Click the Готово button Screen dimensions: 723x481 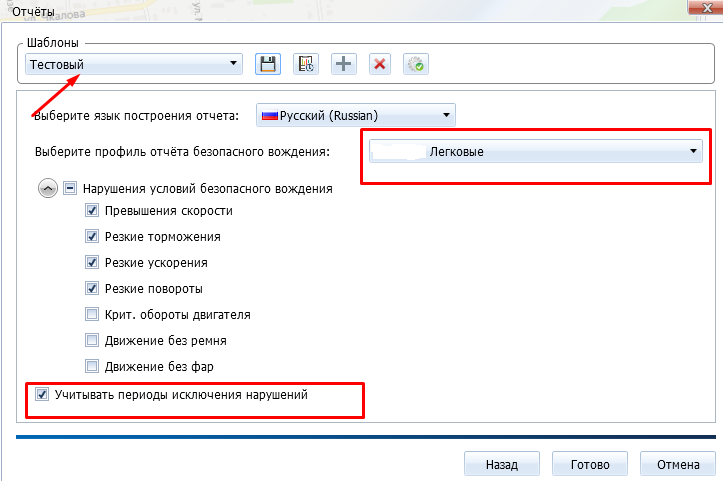pyautogui.click(x=589, y=465)
